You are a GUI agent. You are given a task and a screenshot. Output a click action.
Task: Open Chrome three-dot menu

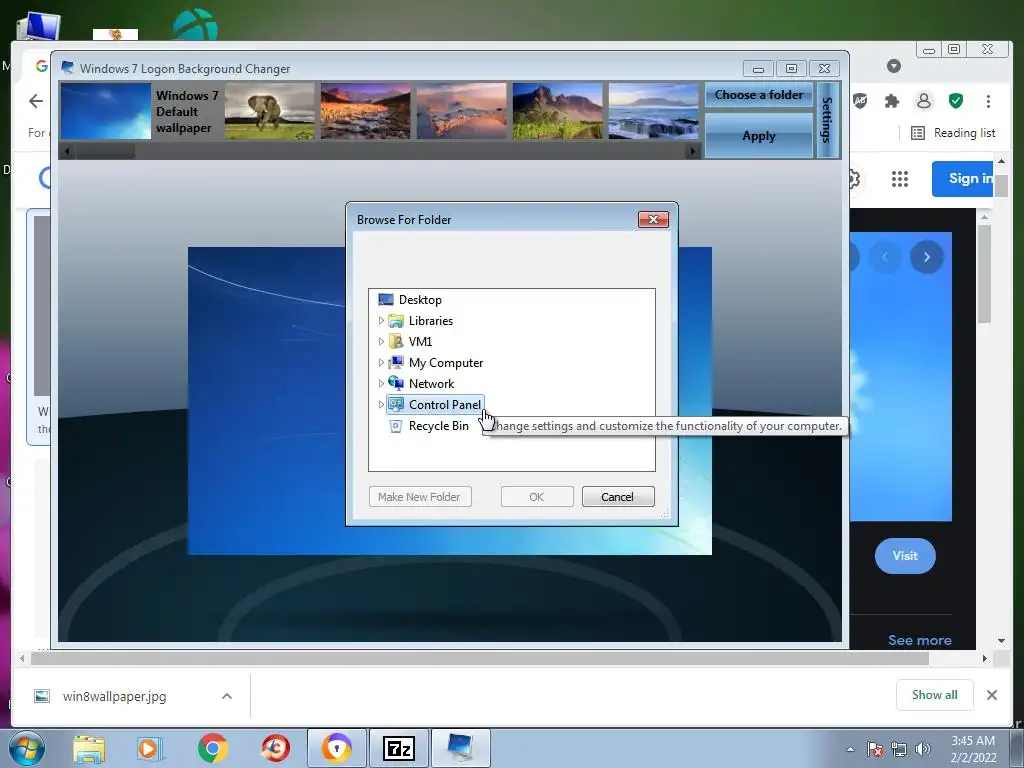point(988,101)
